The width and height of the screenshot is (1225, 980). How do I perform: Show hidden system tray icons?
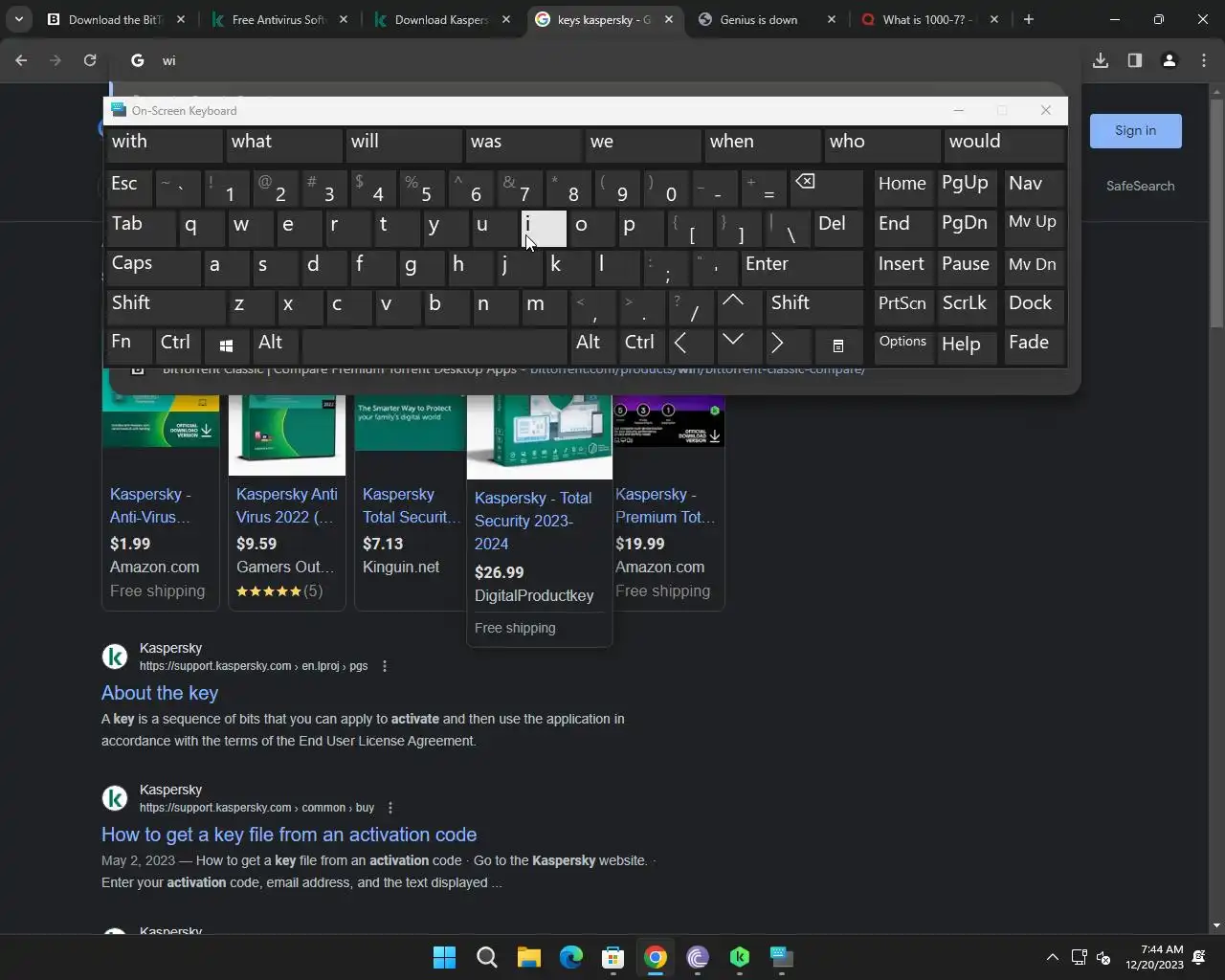[x=1052, y=957]
